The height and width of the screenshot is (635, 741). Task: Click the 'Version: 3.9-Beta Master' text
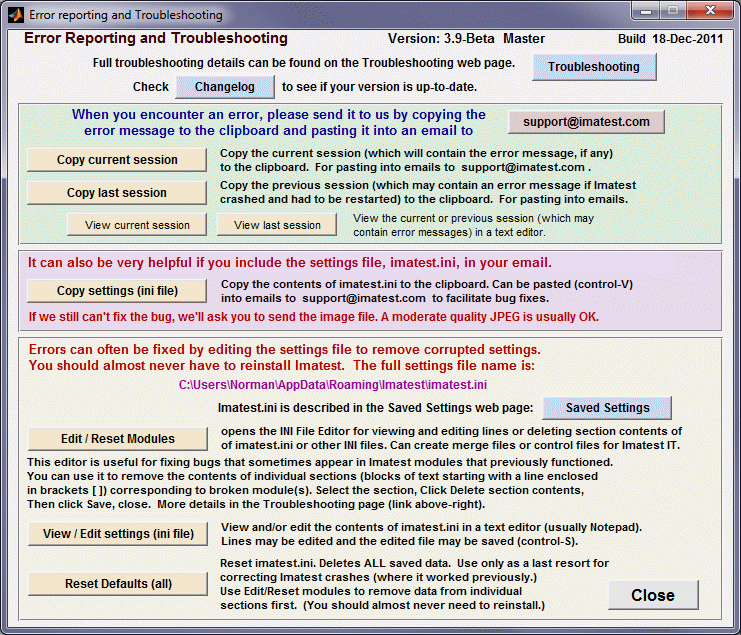466,39
